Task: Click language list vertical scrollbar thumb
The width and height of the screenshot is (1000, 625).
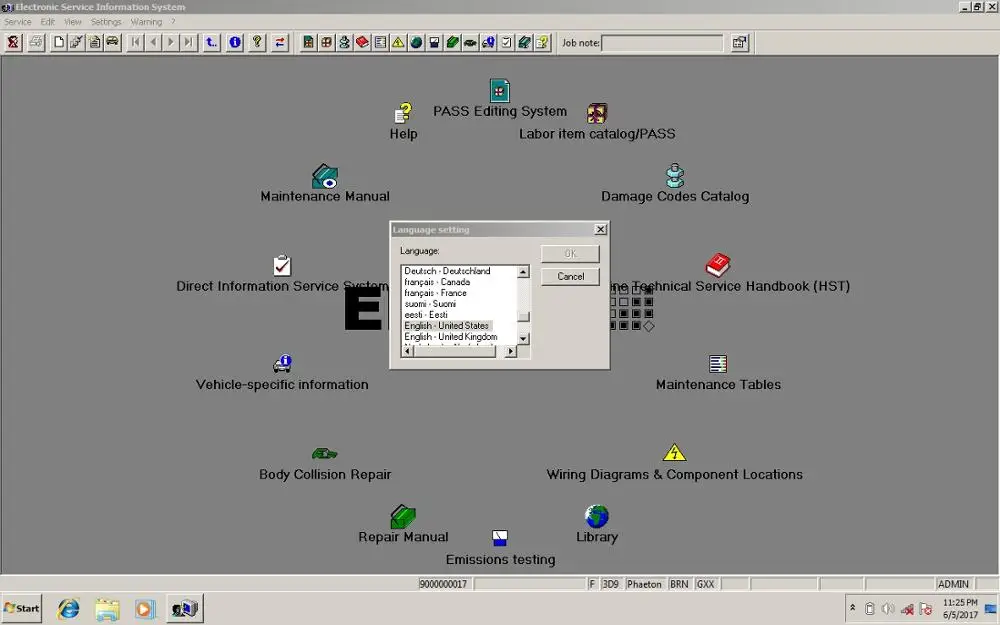Action: (523, 316)
